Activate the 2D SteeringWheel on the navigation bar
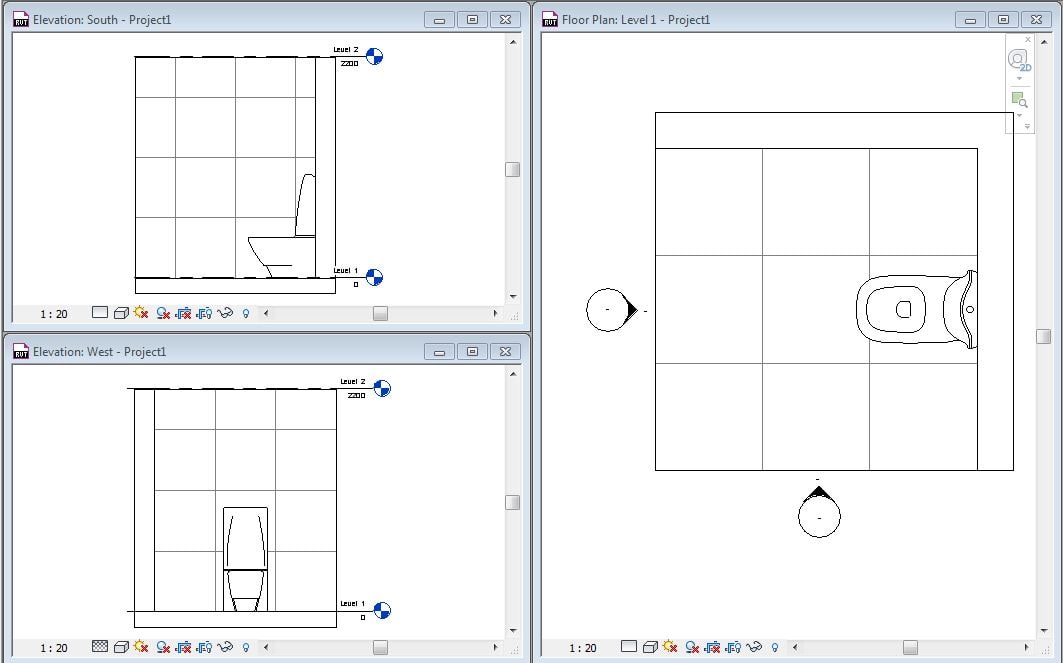 (x=1018, y=59)
